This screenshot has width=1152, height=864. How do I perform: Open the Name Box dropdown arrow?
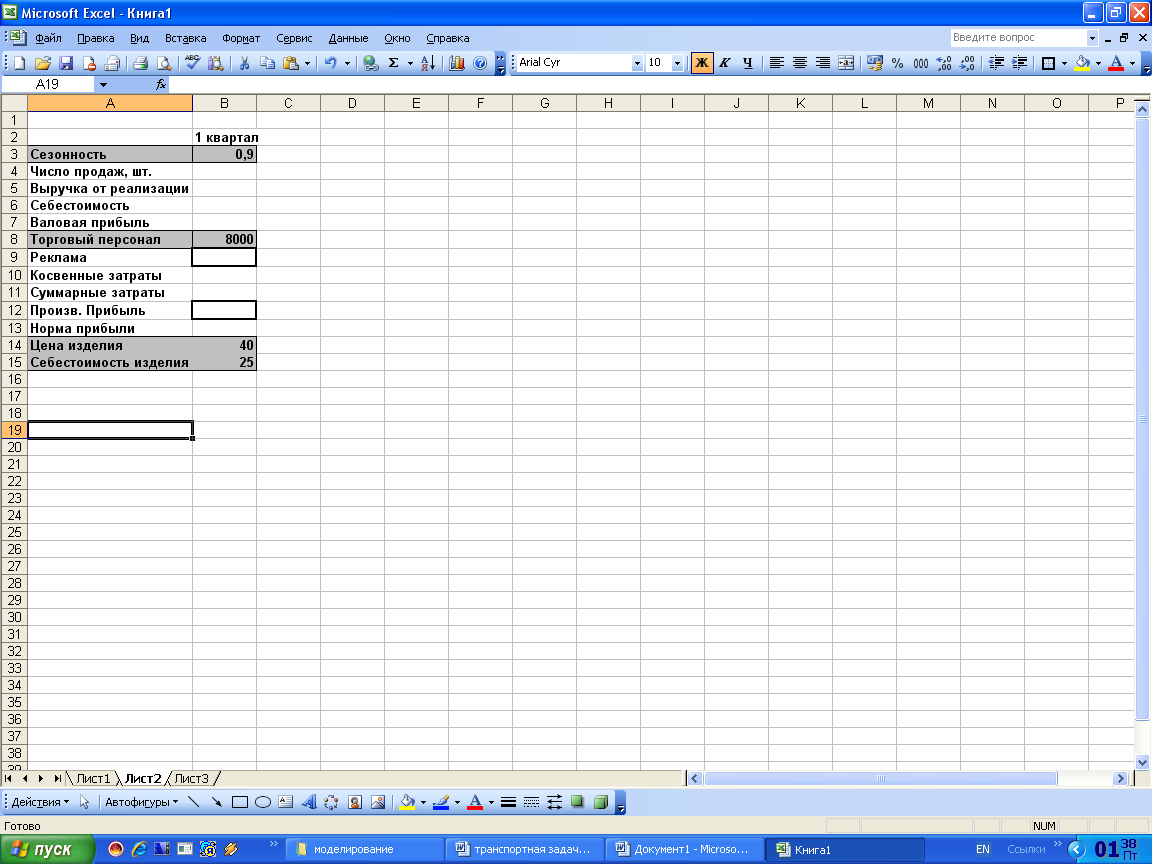(x=103, y=85)
